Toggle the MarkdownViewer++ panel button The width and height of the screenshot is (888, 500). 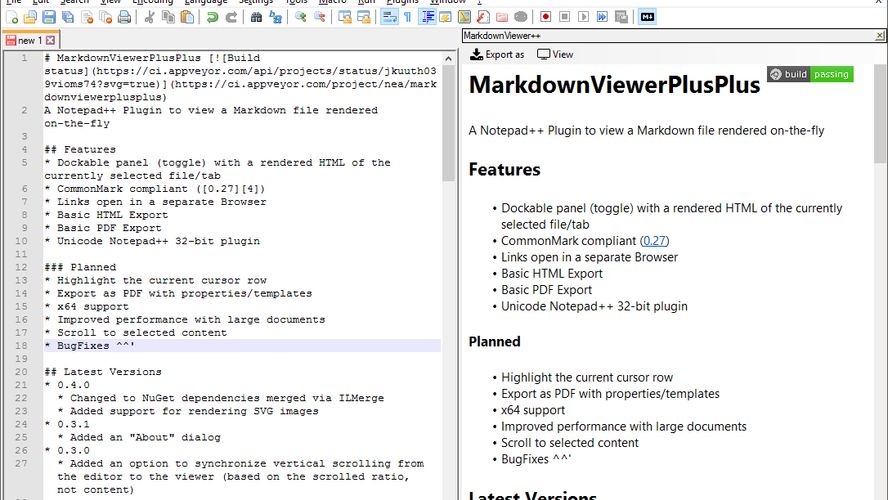coord(647,17)
